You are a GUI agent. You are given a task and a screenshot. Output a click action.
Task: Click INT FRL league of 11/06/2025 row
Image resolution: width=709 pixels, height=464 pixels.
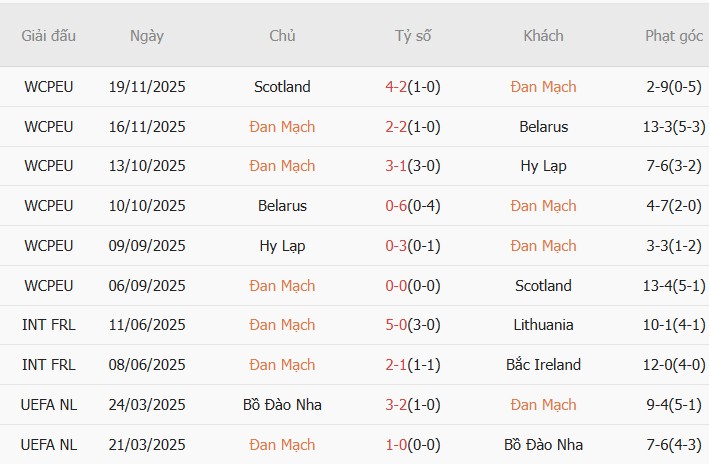click(x=49, y=325)
